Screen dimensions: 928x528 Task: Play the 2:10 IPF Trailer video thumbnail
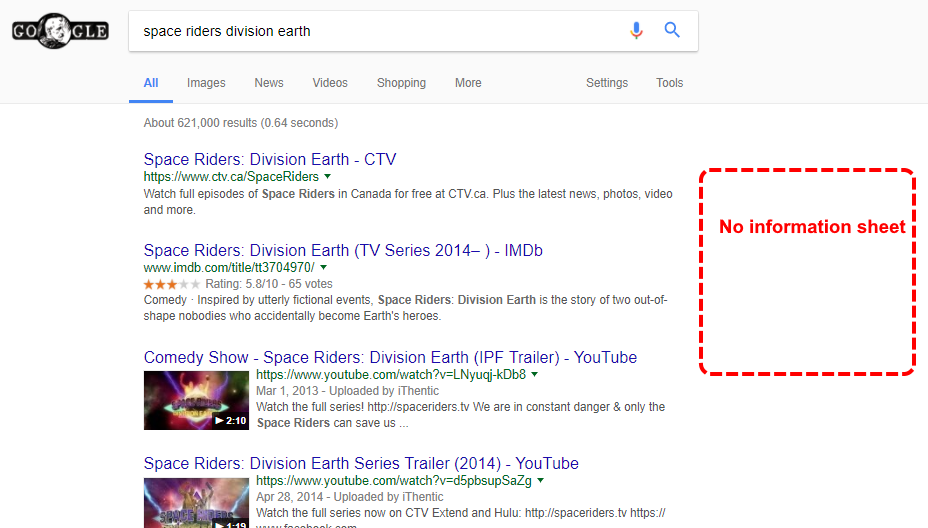coord(196,400)
